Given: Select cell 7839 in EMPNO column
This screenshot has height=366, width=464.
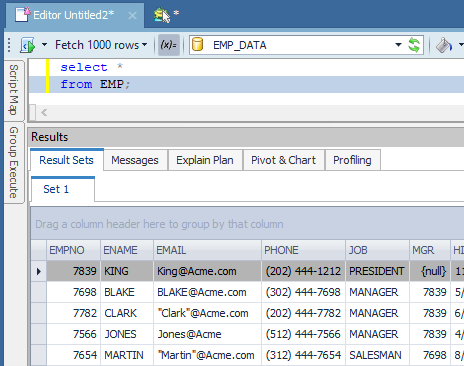Looking at the screenshot, I should (73, 271).
